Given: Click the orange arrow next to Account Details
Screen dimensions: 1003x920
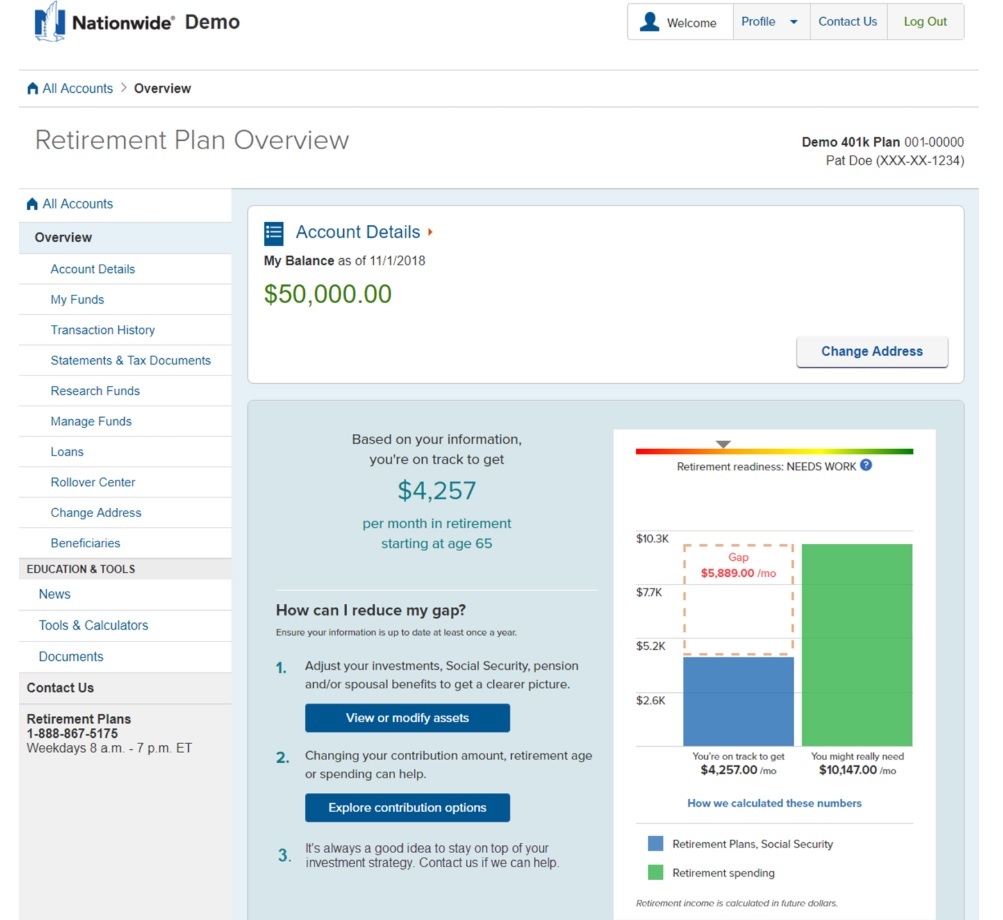Looking at the screenshot, I should tap(430, 232).
